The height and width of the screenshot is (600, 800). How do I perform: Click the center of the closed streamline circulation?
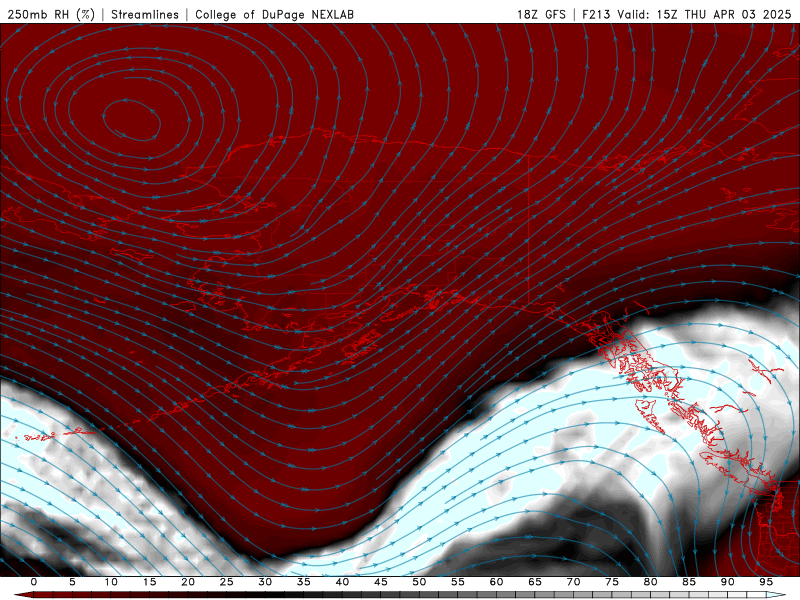(132, 120)
